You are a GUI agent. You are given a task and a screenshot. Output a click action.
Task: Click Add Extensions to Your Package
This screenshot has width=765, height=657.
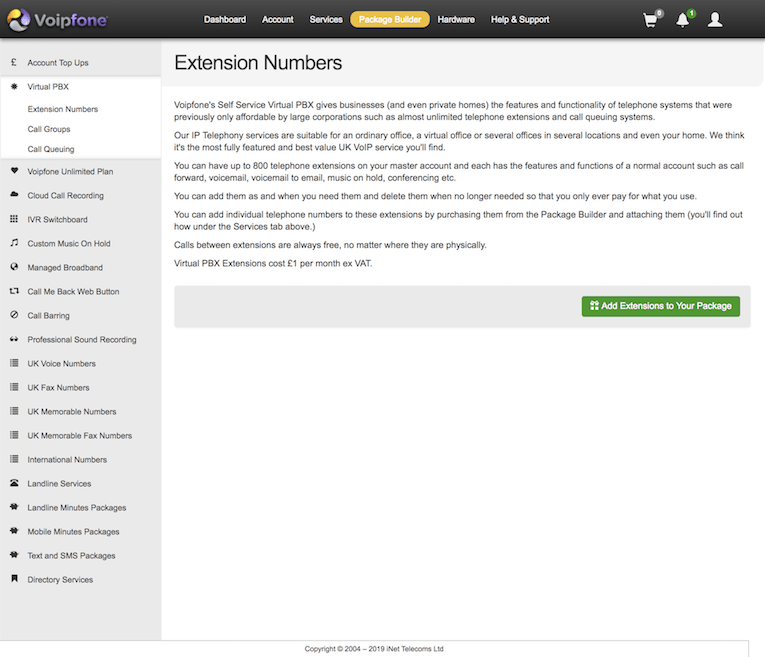(x=661, y=306)
